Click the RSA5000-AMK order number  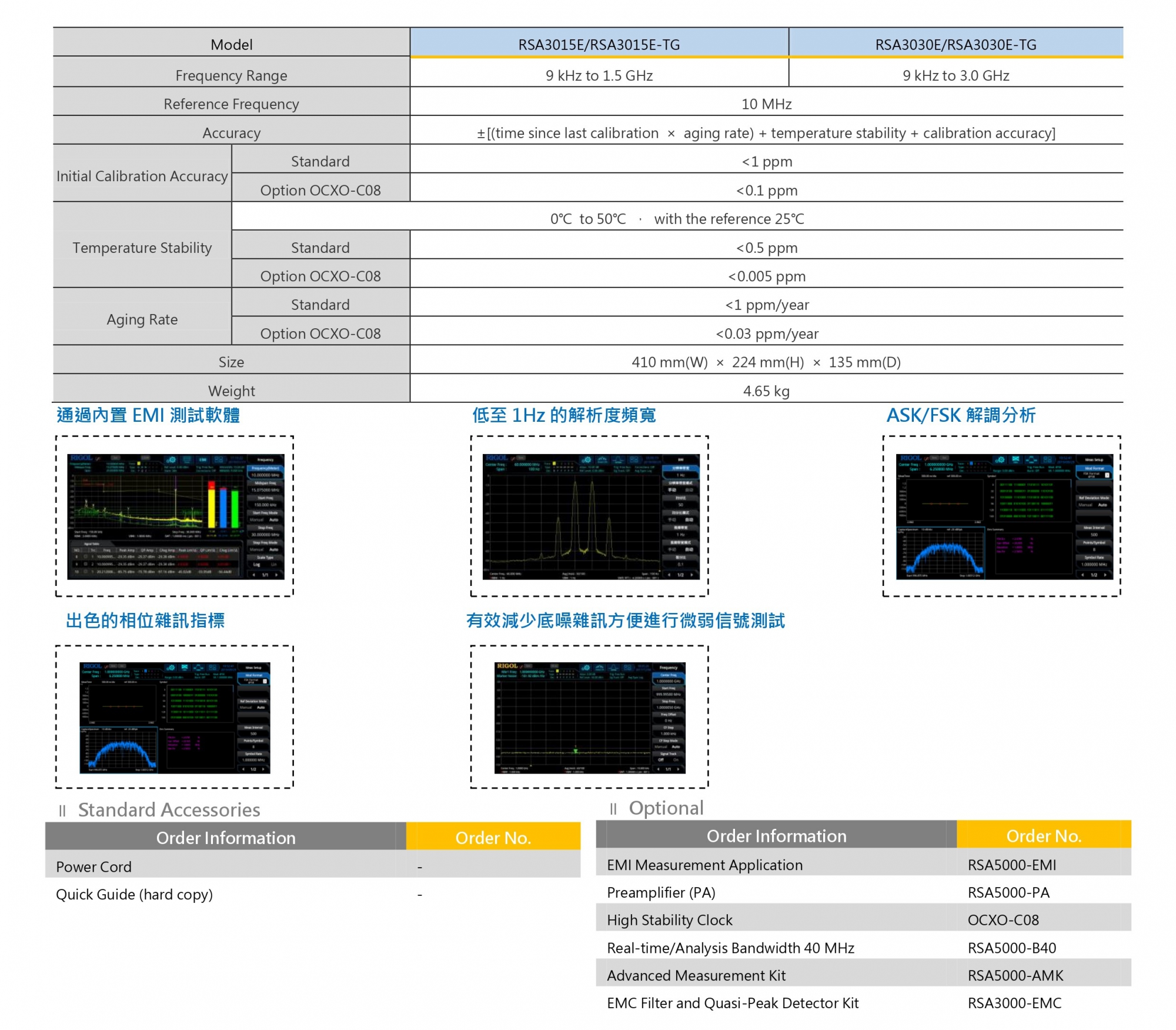coord(1015,975)
